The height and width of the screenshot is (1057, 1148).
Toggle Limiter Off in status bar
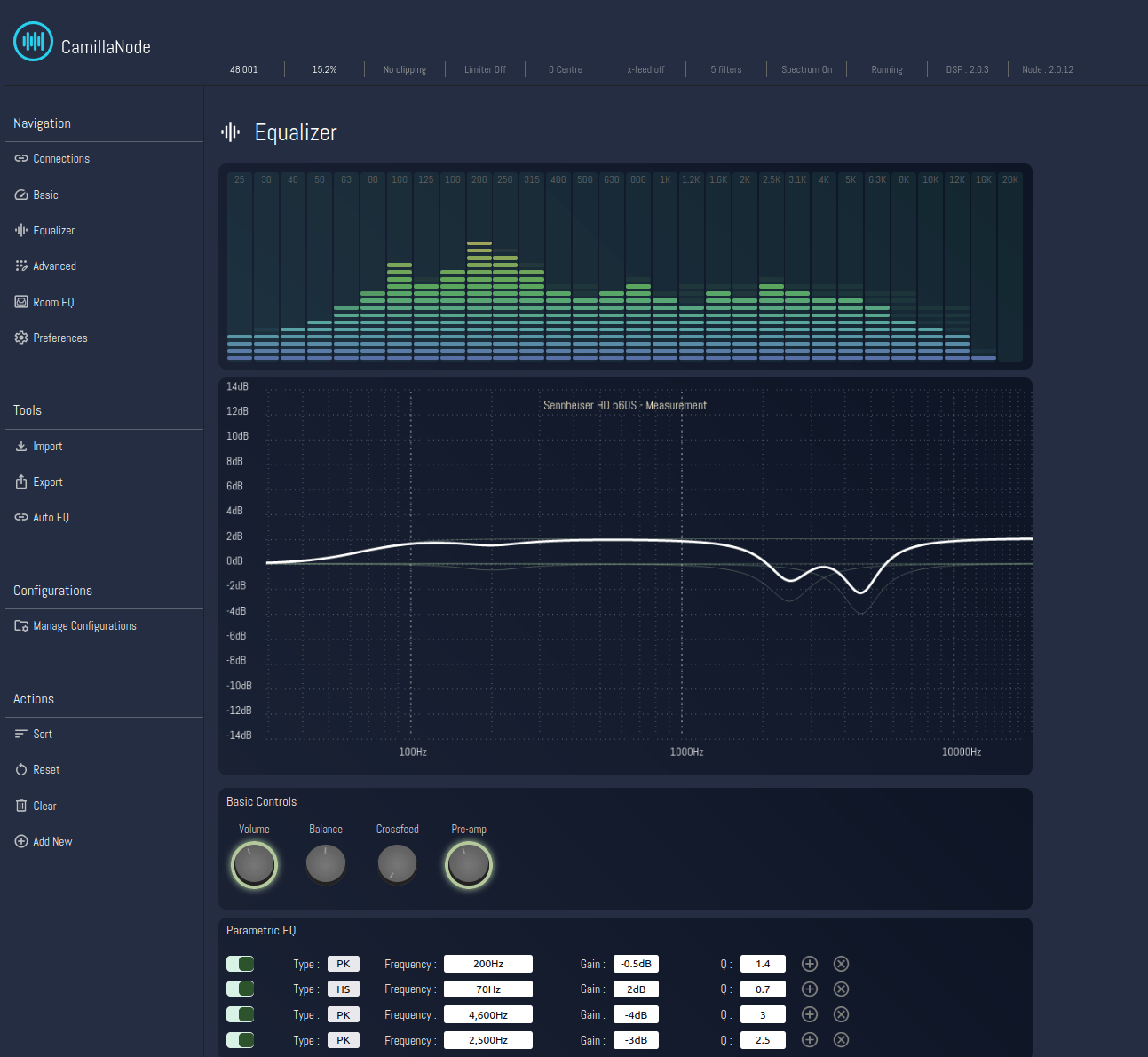tap(485, 69)
